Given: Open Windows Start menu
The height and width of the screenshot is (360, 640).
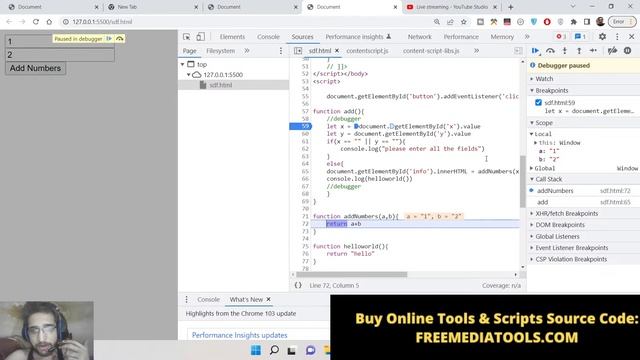Looking at the screenshot, I should pos(256,350).
